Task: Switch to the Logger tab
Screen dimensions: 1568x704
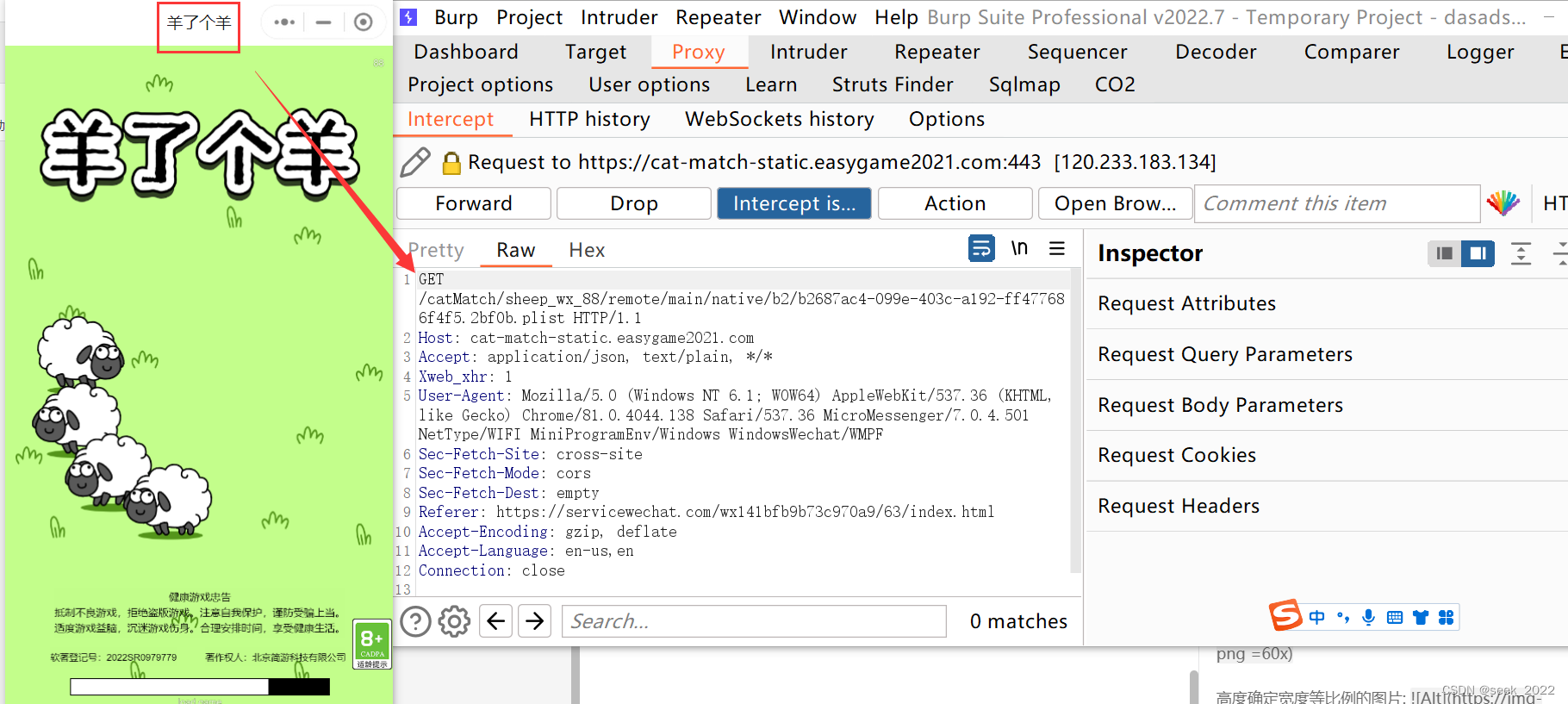Action: tap(1480, 52)
